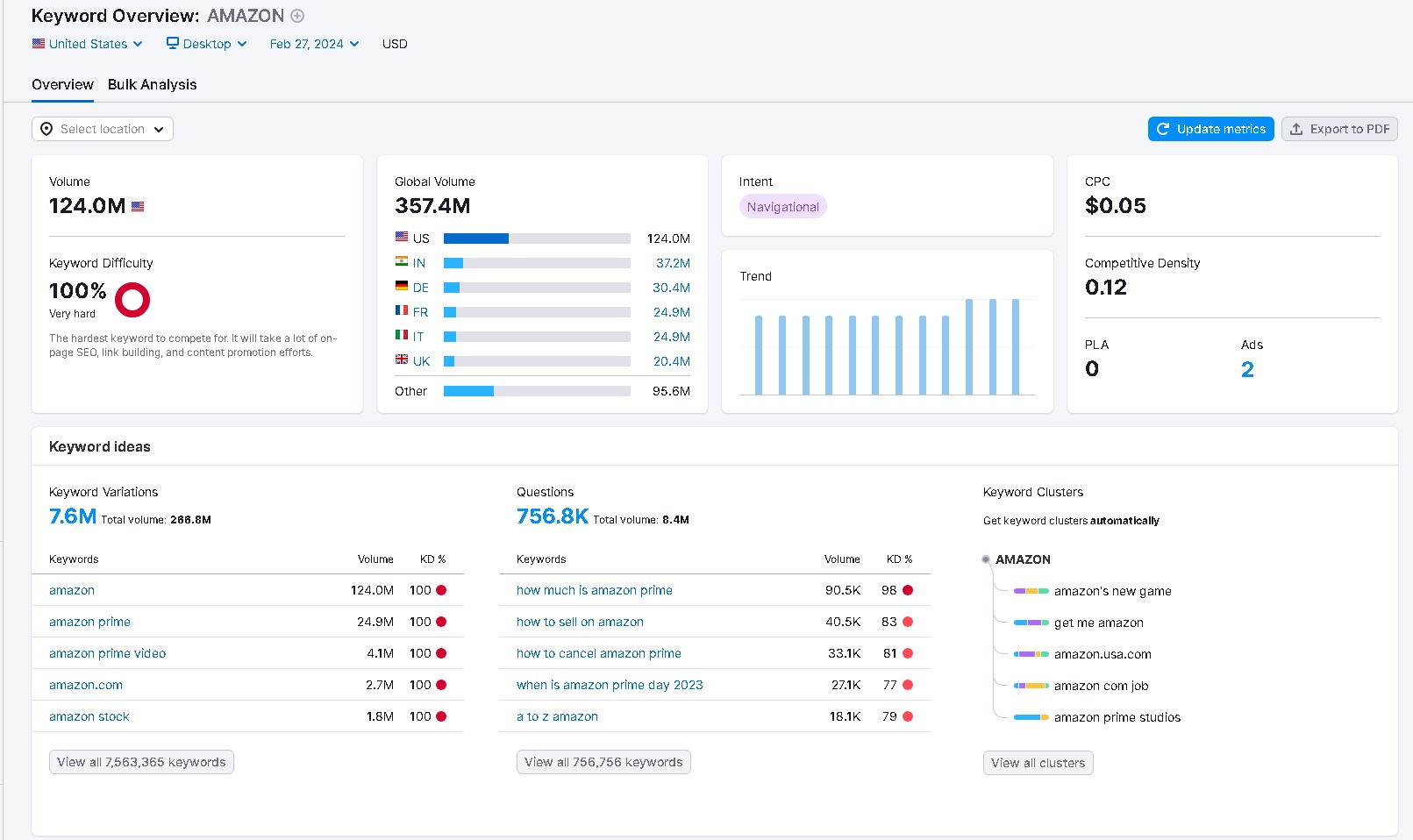Select amazon prime studios cluster item
The image size is (1413, 840).
click(1117, 717)
